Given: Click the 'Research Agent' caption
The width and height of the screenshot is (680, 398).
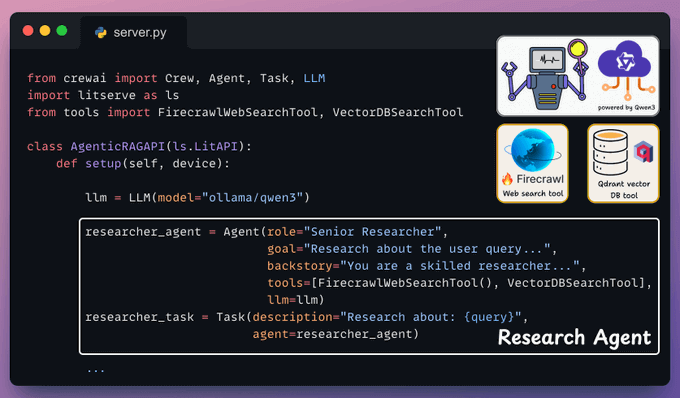Looking at the screenshot, I should click(574, 338).
